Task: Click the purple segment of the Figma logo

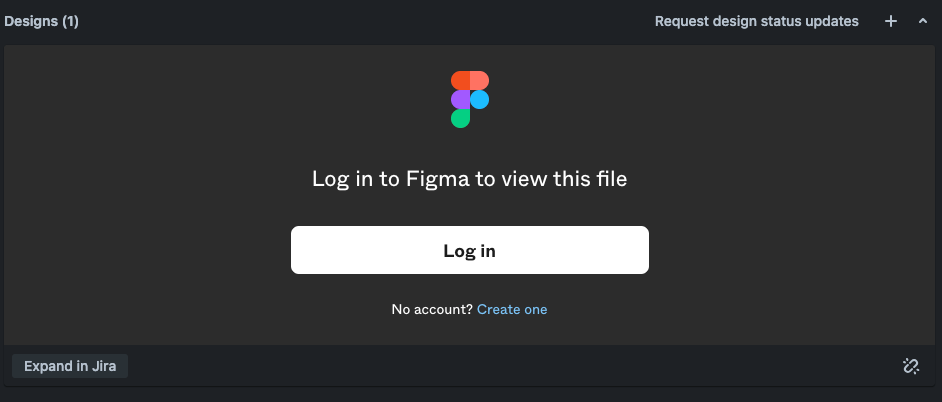Action: (460, 99)
